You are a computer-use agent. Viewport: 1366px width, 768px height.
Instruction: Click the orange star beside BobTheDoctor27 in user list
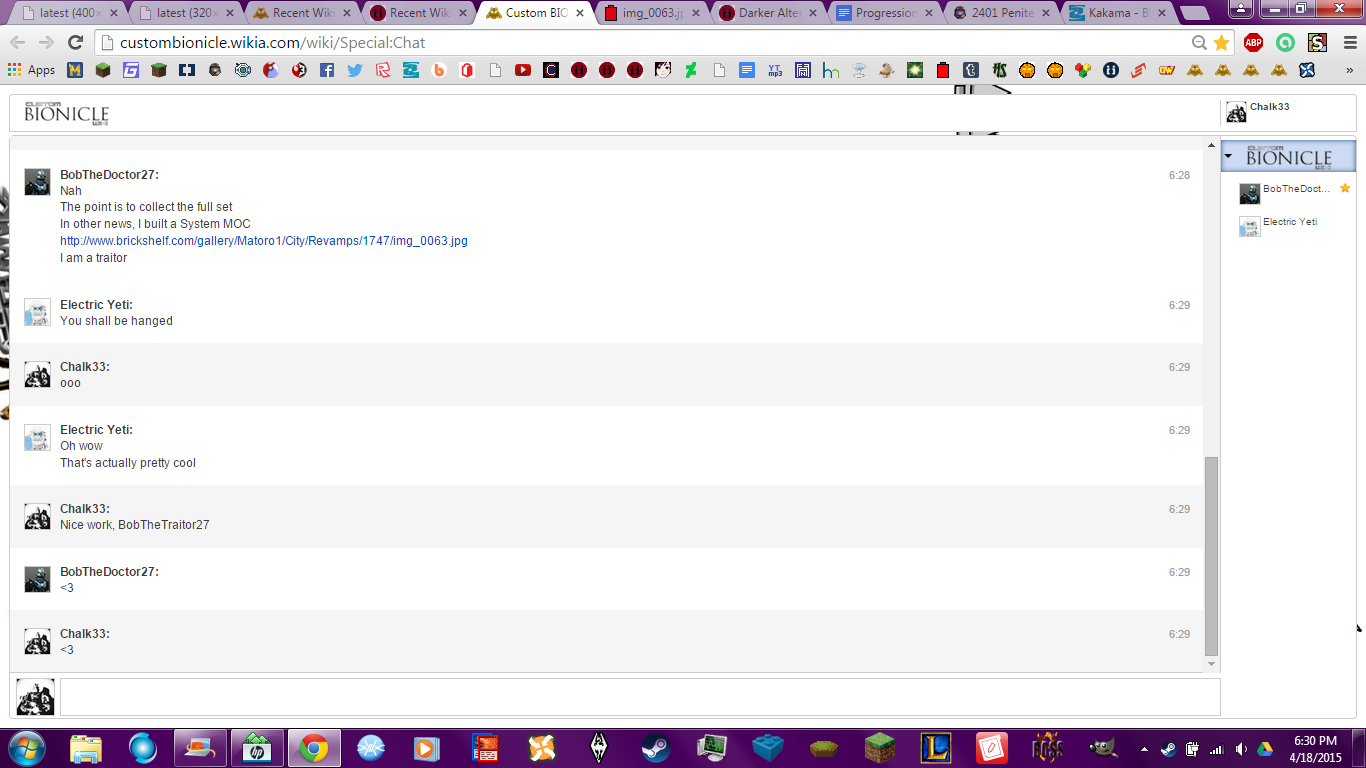[x=1345, y=188]
